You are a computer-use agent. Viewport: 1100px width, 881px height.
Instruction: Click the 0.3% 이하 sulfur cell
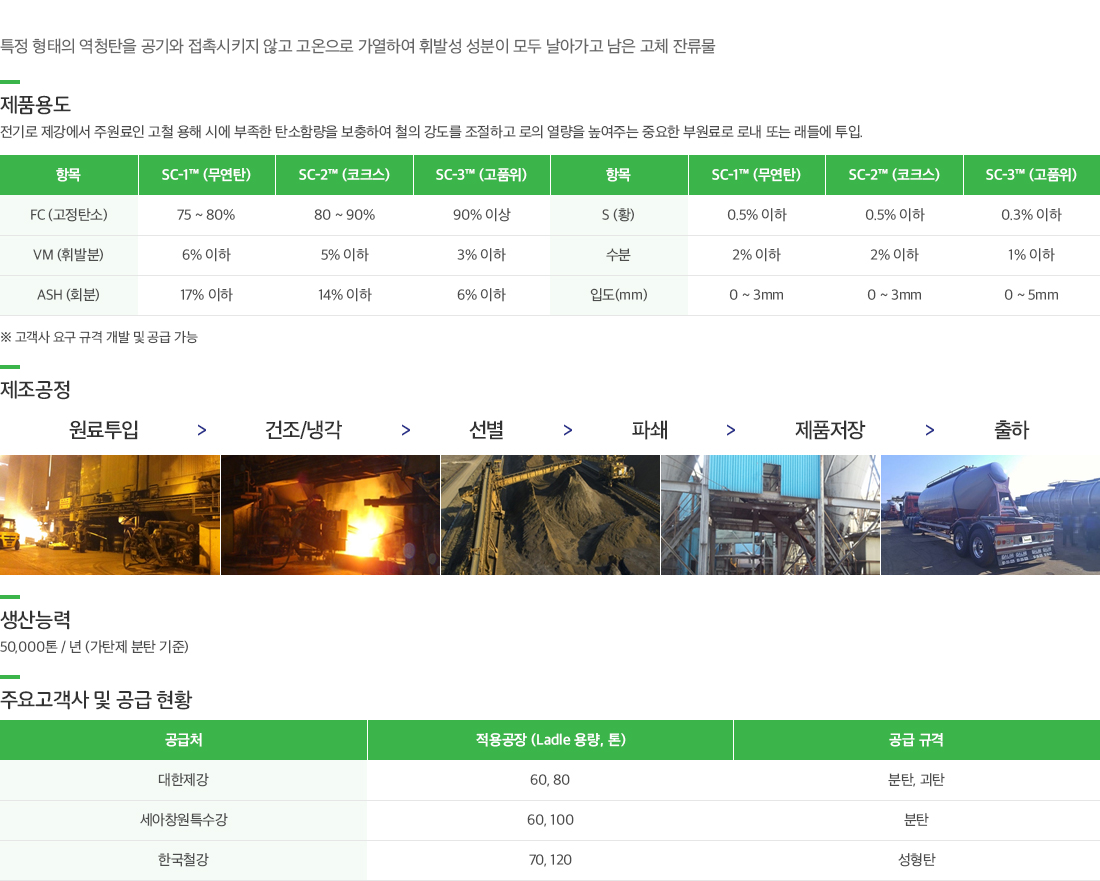[x=1031, y=215]
